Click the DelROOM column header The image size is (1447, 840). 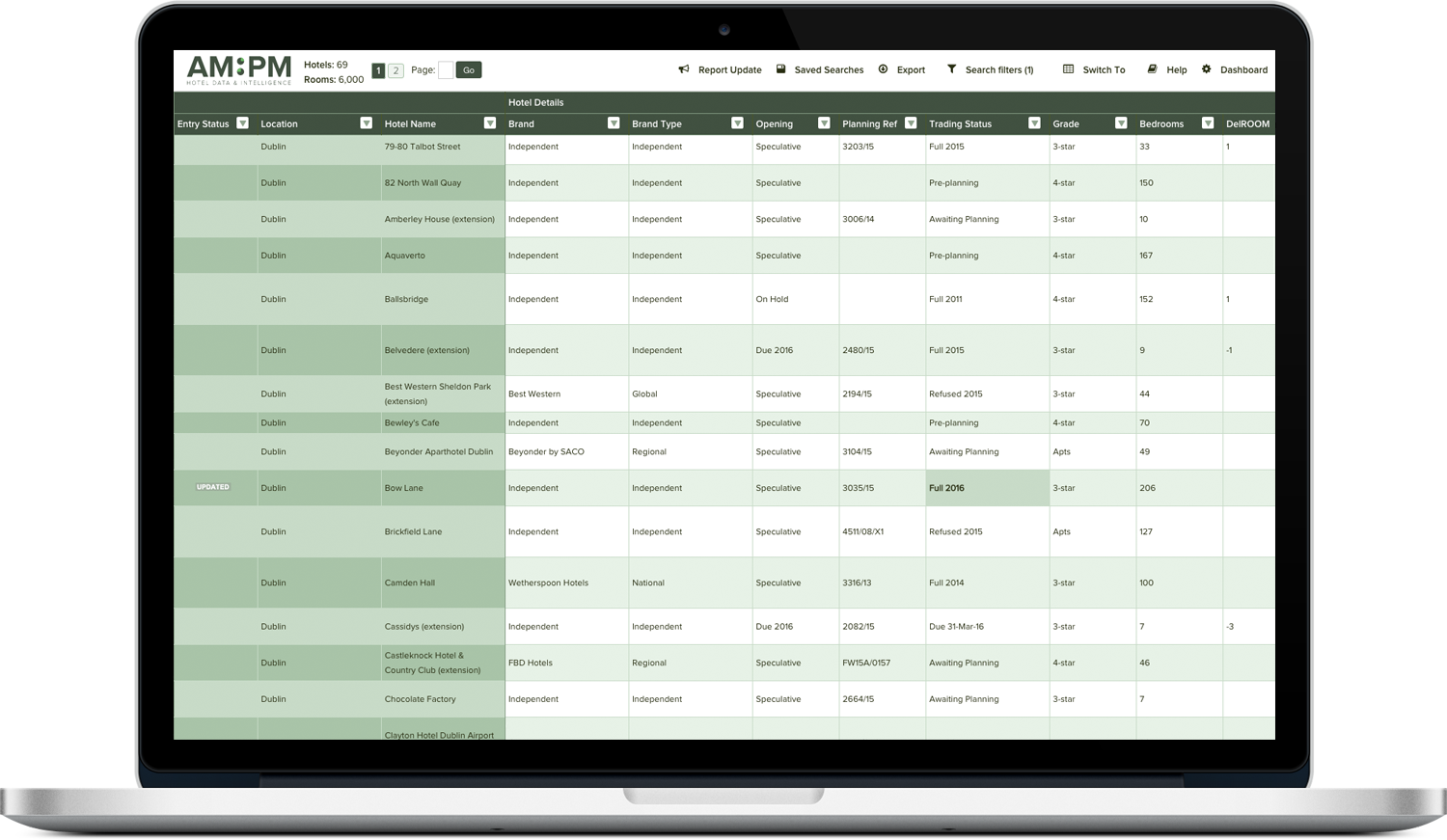(x=1247, y=123)
